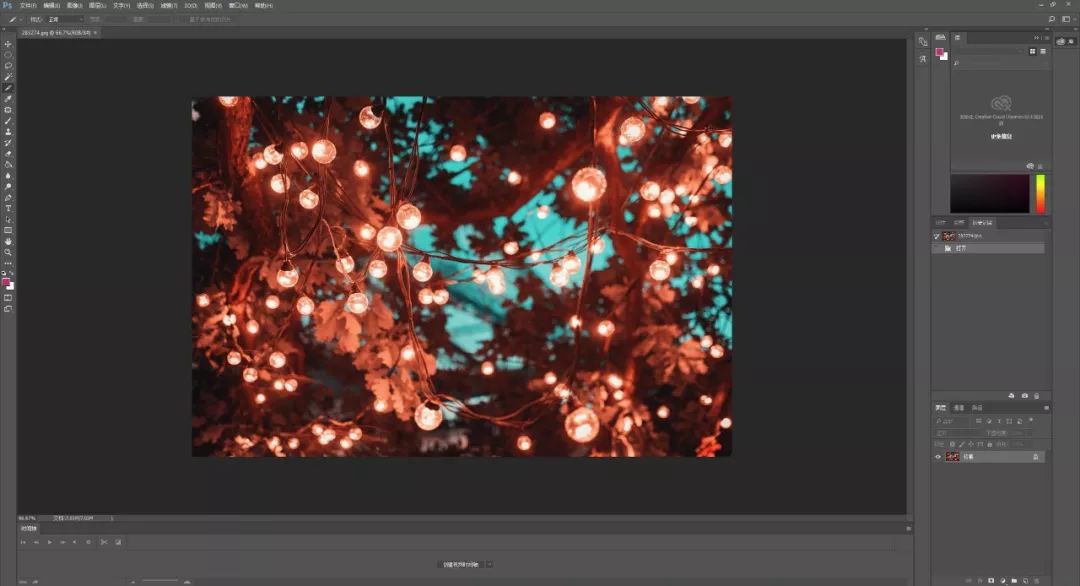Viewport: 1080px width, 586px height.
Task: Select the Move tool in the toolbar
Action: tap(8, 44)
